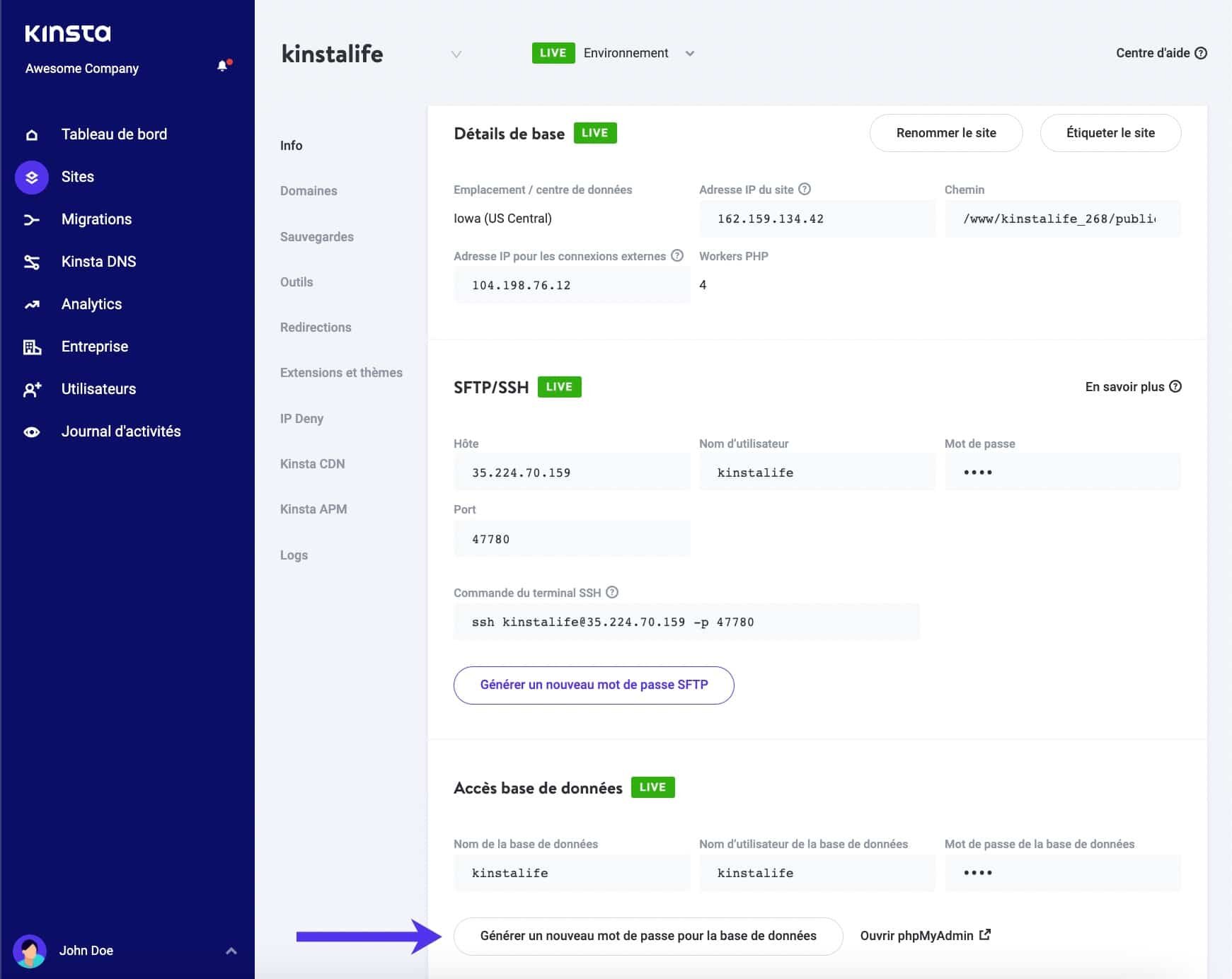Viewport: 1232px width, 979px height.
Task: Click Renommer le site button
Action: pos(945,133)
